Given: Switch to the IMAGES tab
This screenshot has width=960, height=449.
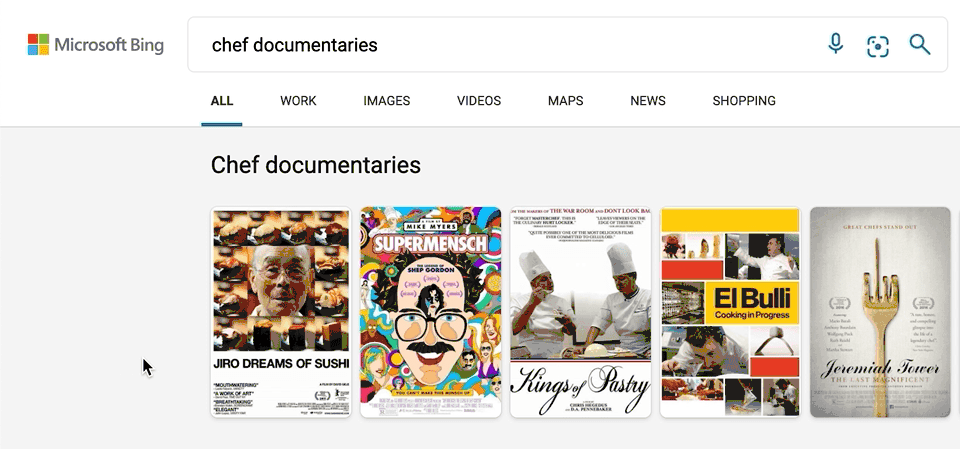Looking at the screenshot, I should (x=386, y=101).
